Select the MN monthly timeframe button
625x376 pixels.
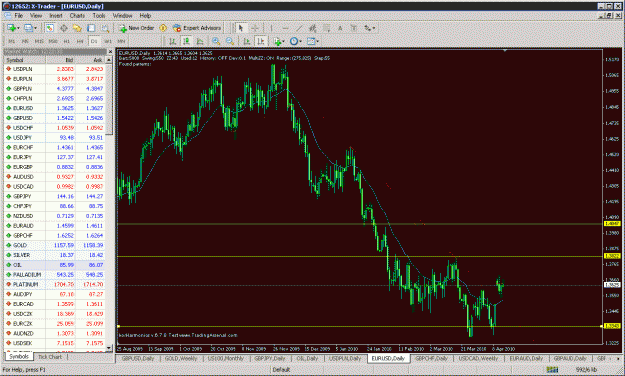(x=121, y=41)
